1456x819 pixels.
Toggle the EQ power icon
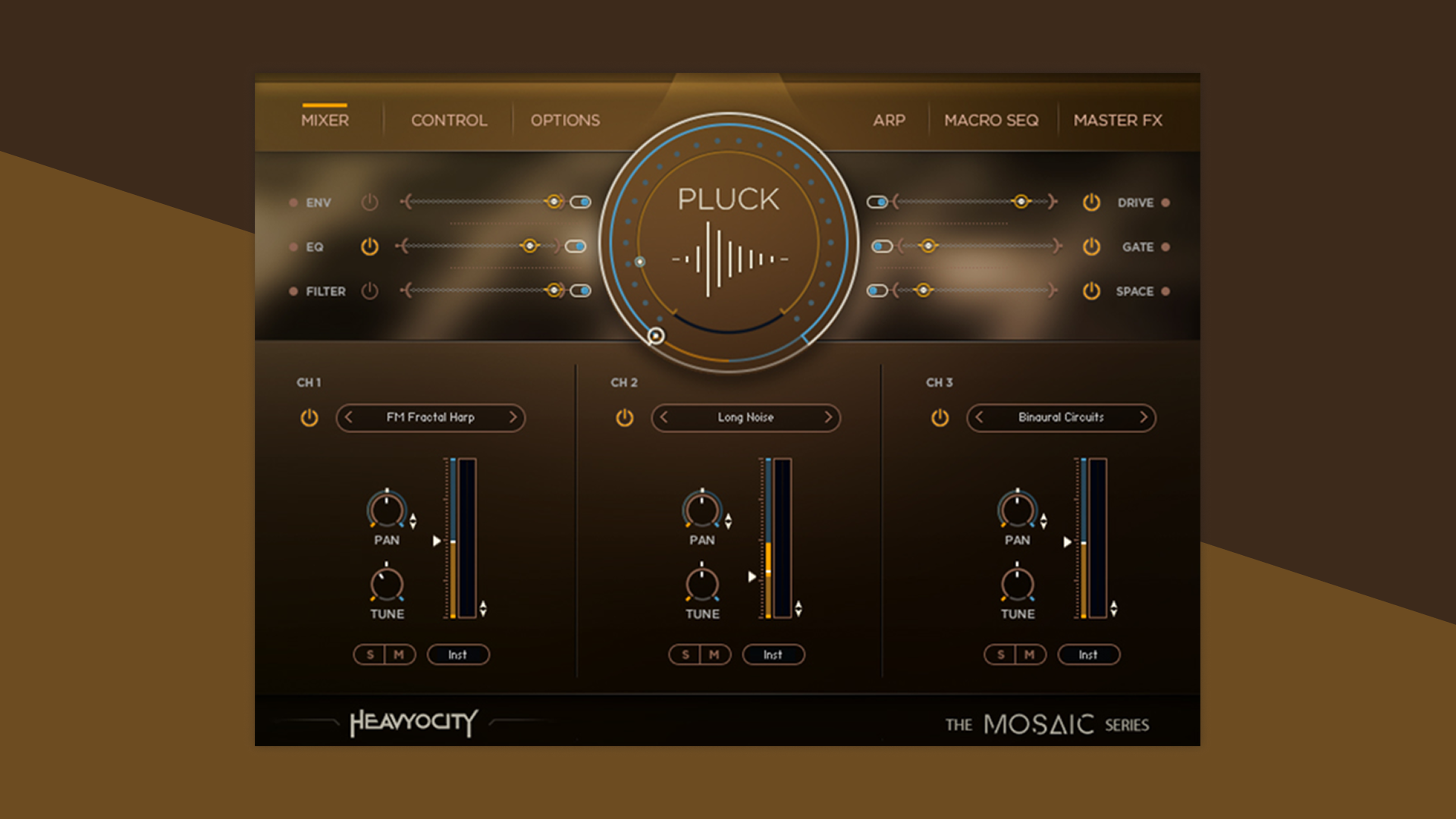[371, 247]
